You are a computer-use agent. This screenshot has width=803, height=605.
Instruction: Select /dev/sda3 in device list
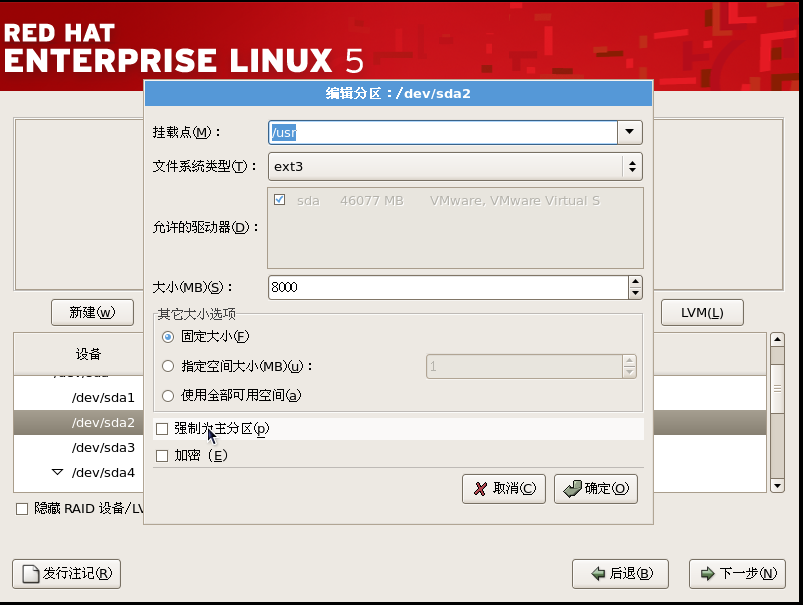pyautogui.click(x=103, y=447)
